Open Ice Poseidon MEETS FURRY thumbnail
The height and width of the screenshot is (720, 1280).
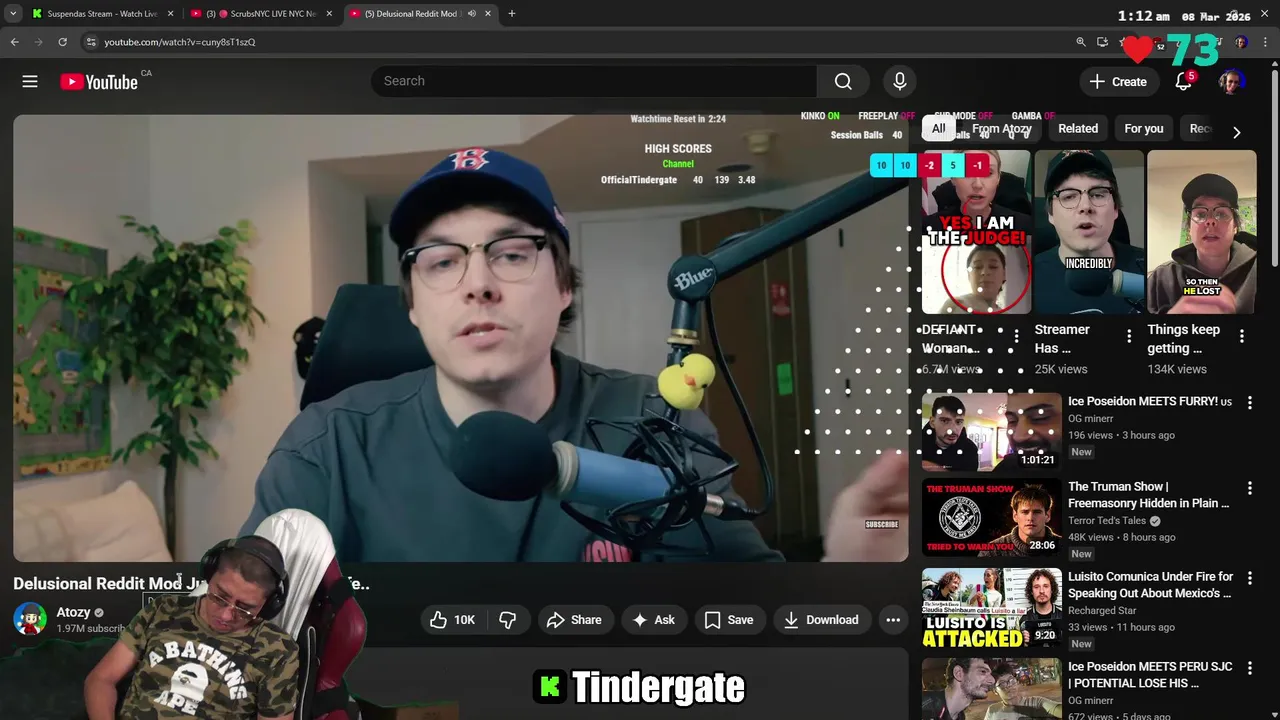click(991, 431)
